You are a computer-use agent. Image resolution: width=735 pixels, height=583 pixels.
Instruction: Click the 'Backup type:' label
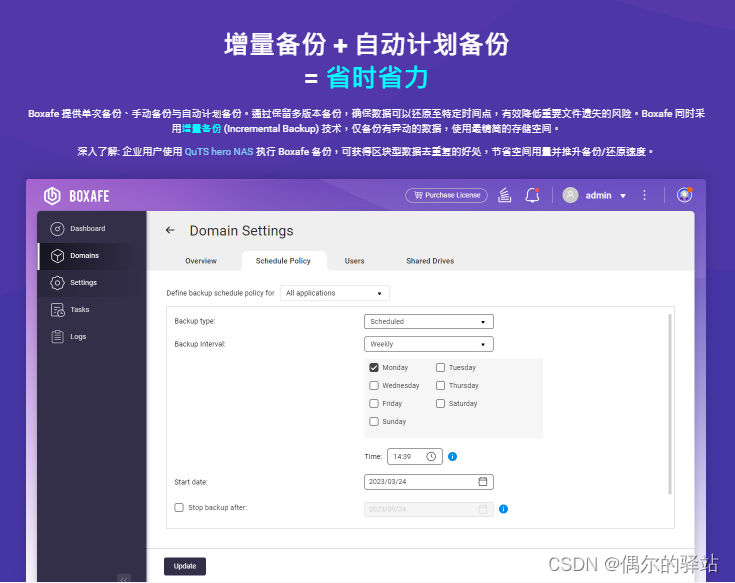(195, 321)
